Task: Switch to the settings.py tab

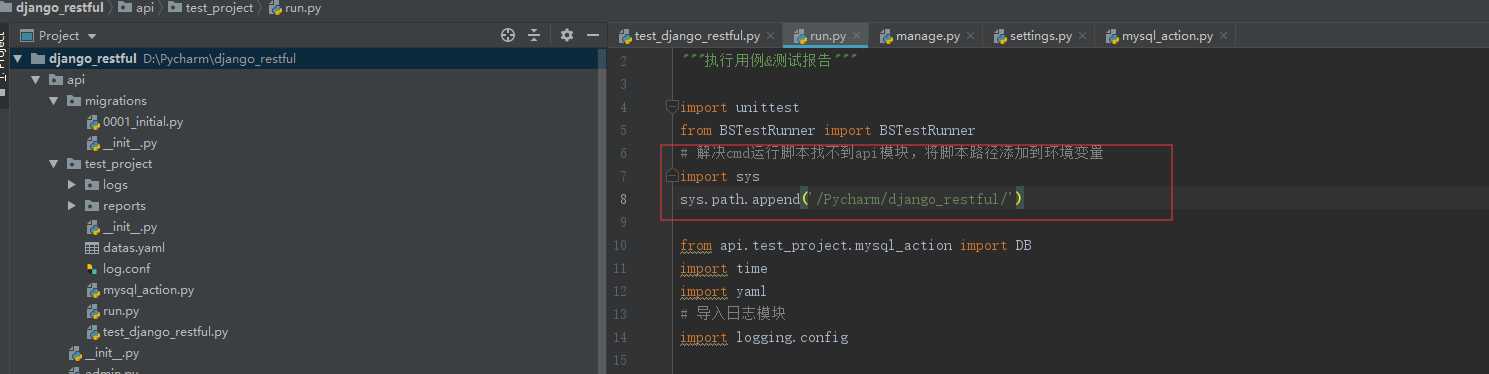Action: point(1034,36)
